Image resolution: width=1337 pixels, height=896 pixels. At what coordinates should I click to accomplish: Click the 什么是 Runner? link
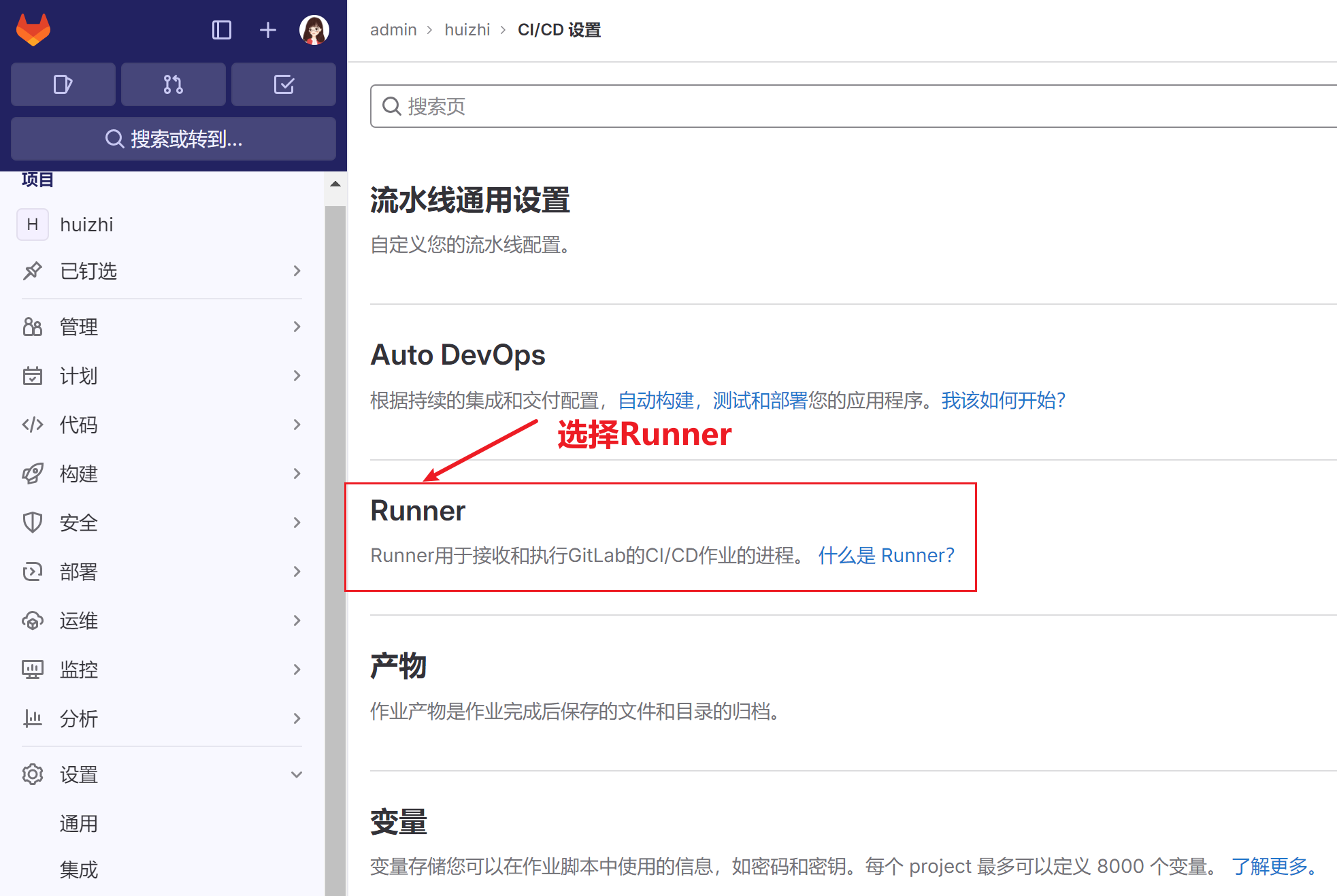(x=886, y=555)
